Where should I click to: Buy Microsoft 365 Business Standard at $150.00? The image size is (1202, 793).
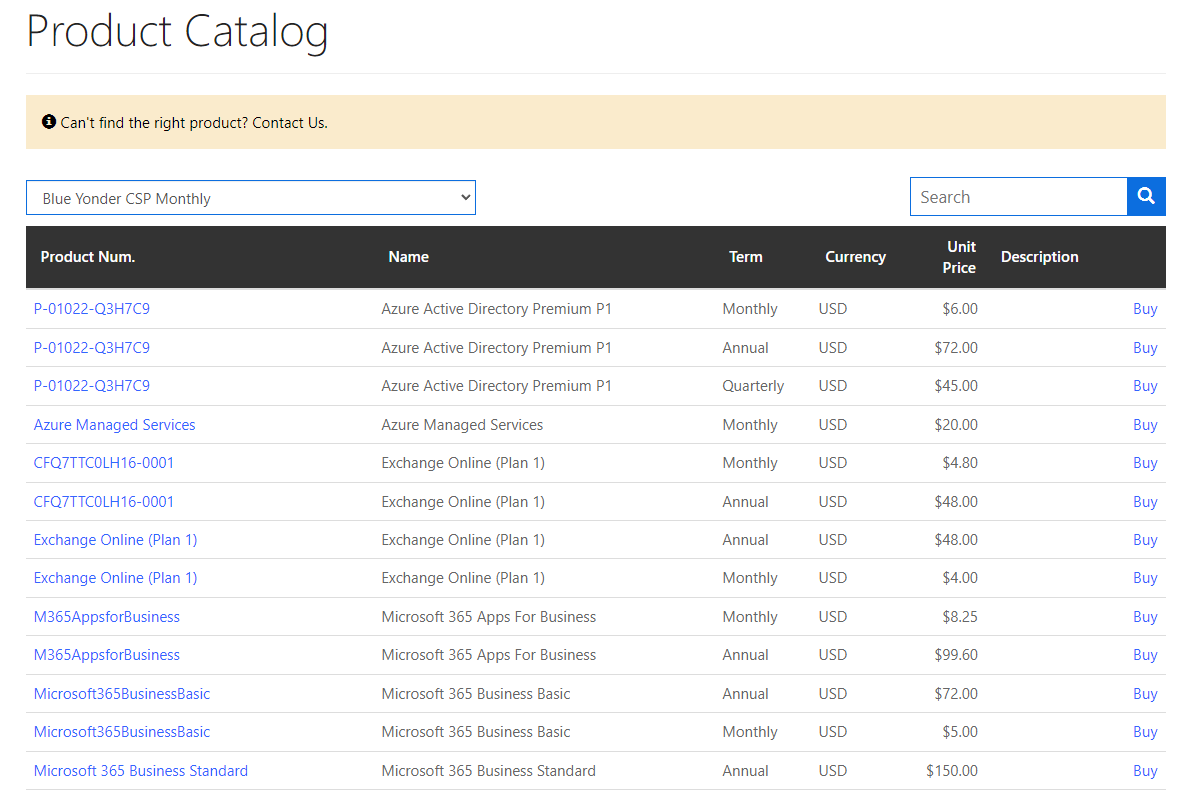coord(1144,771)
